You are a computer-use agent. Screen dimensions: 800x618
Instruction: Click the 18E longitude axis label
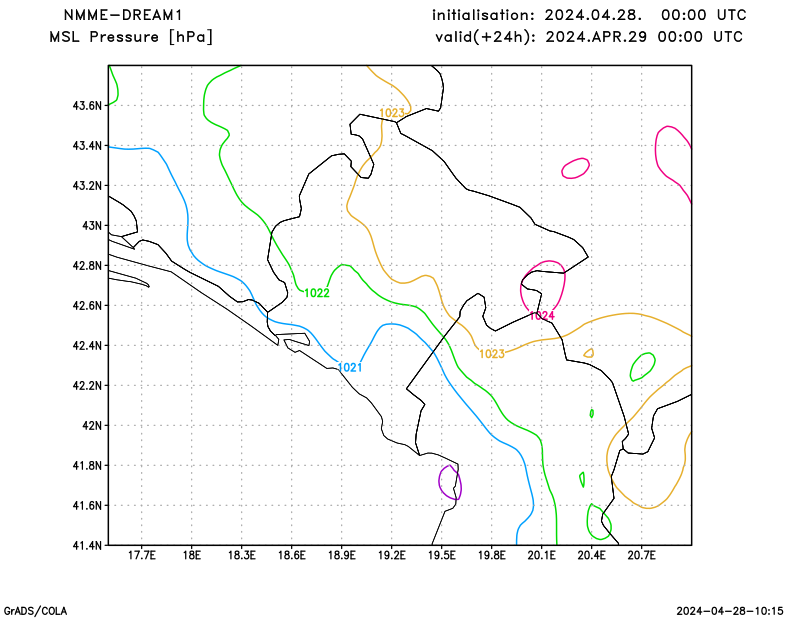pos(192,555)
